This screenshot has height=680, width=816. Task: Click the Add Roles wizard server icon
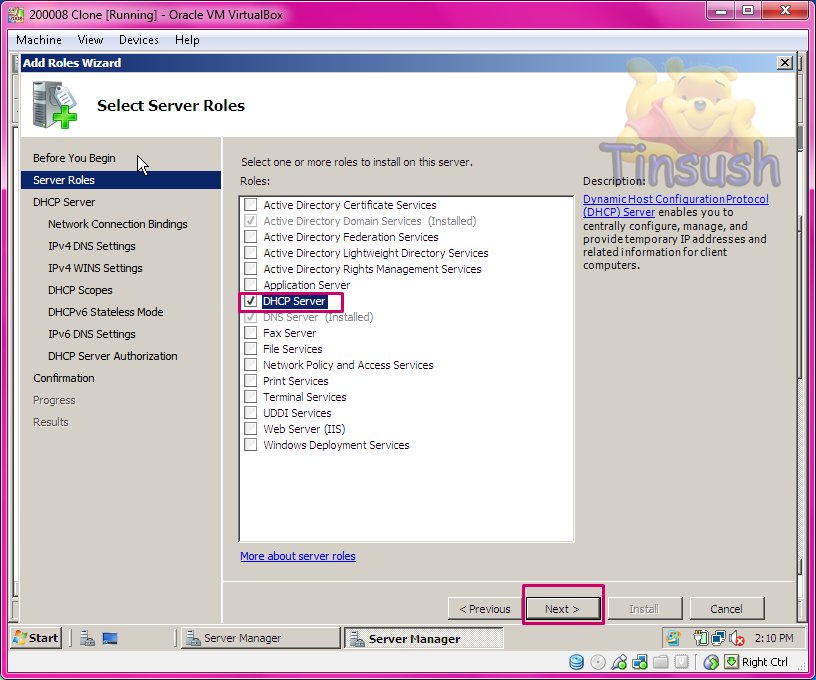coord(54,105)
